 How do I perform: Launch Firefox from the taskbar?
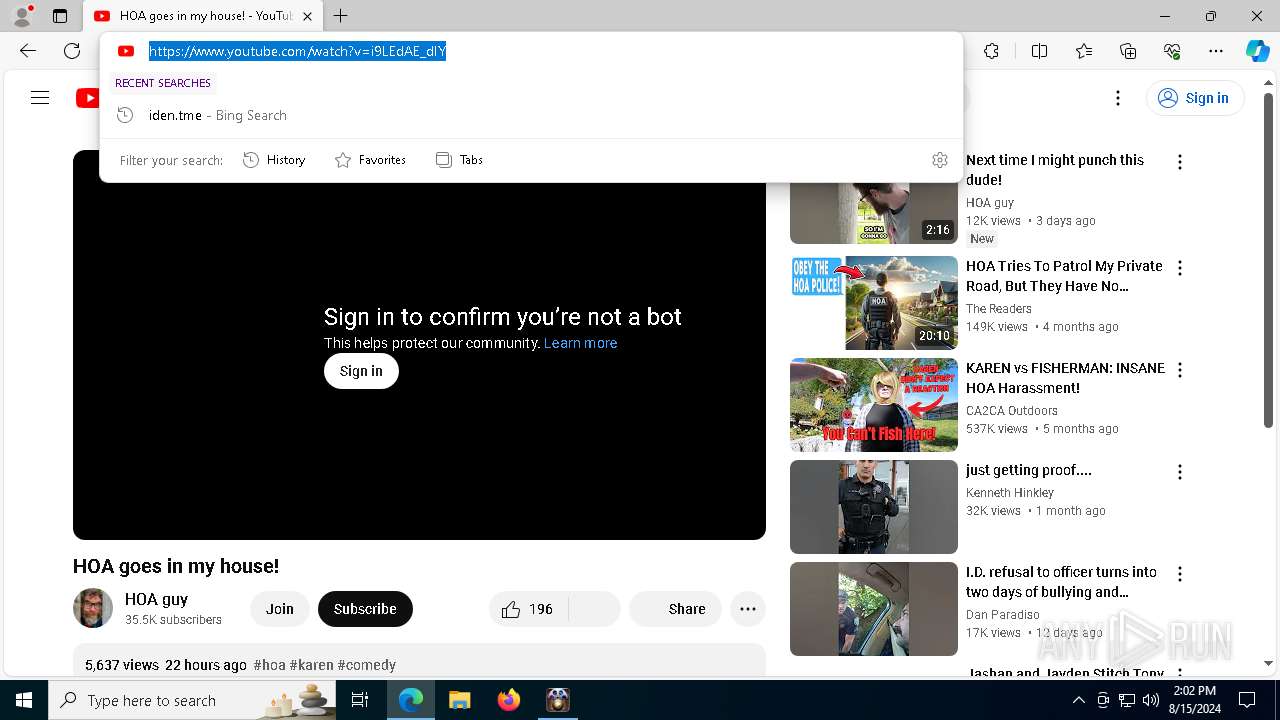tap(509, 700)
